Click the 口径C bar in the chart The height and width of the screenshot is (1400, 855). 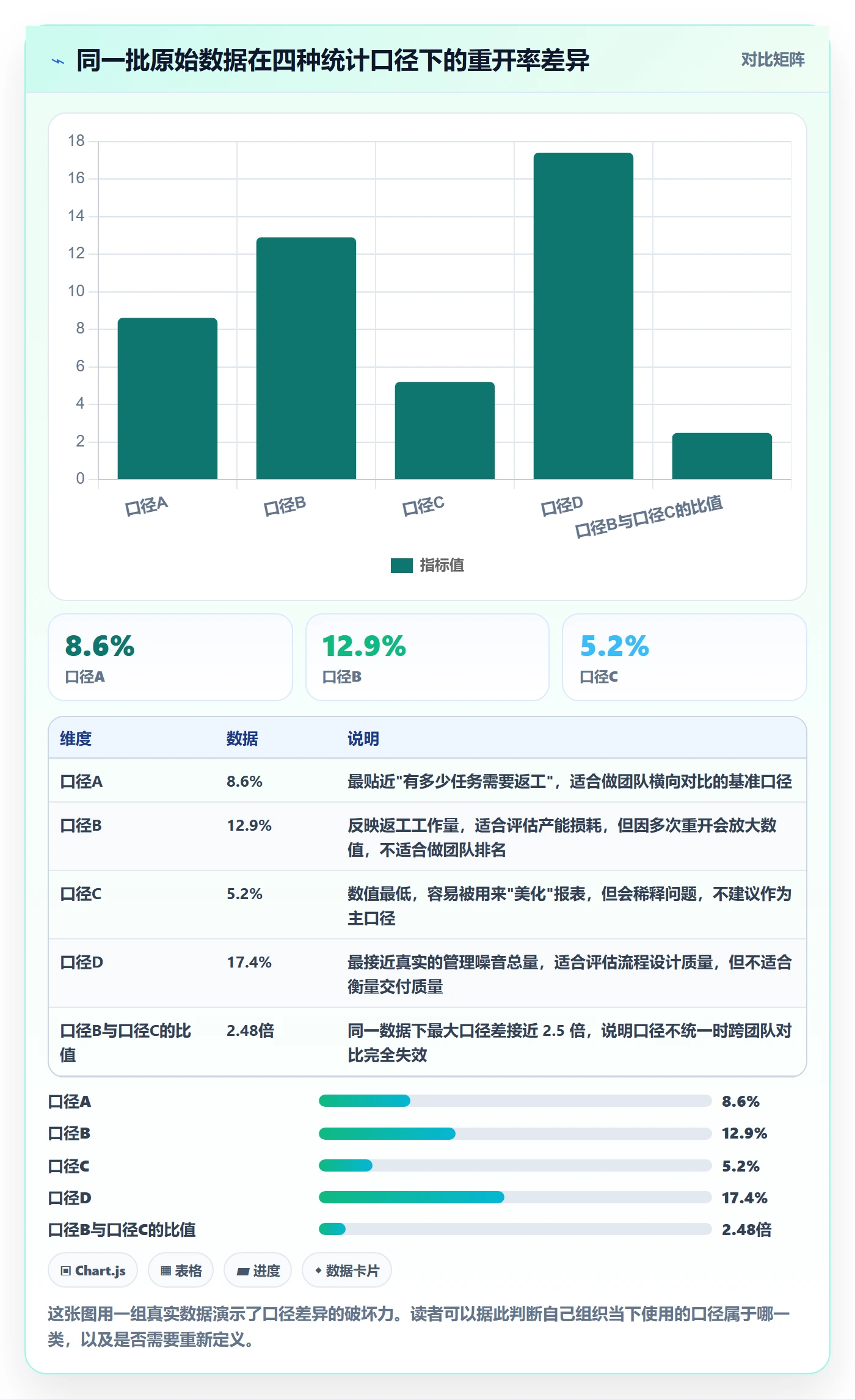(445, 430)
